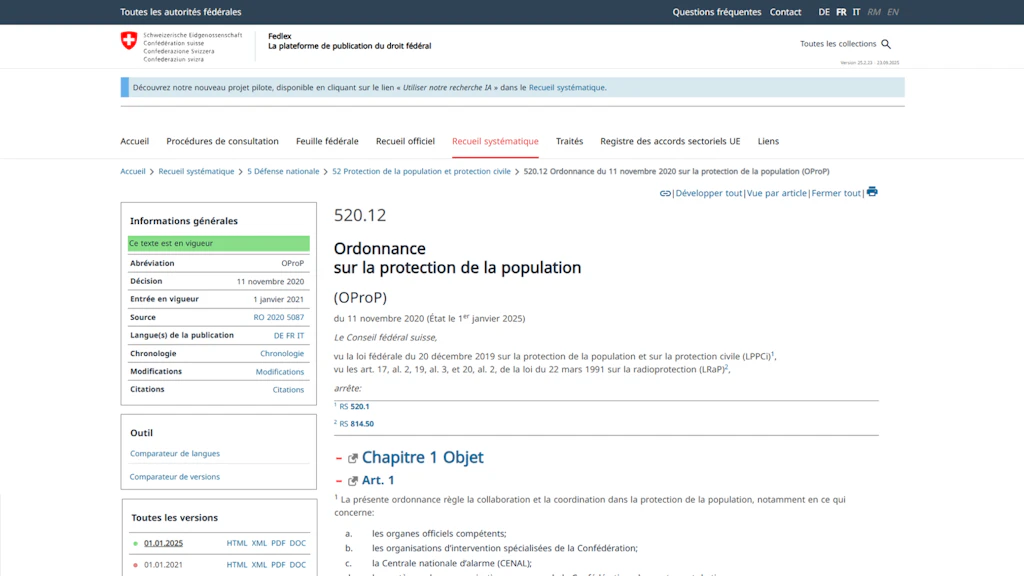Screen dimensions: 1024x576
Task: Click Toutes les autorités fédérales
Action: tap(180, 12)
